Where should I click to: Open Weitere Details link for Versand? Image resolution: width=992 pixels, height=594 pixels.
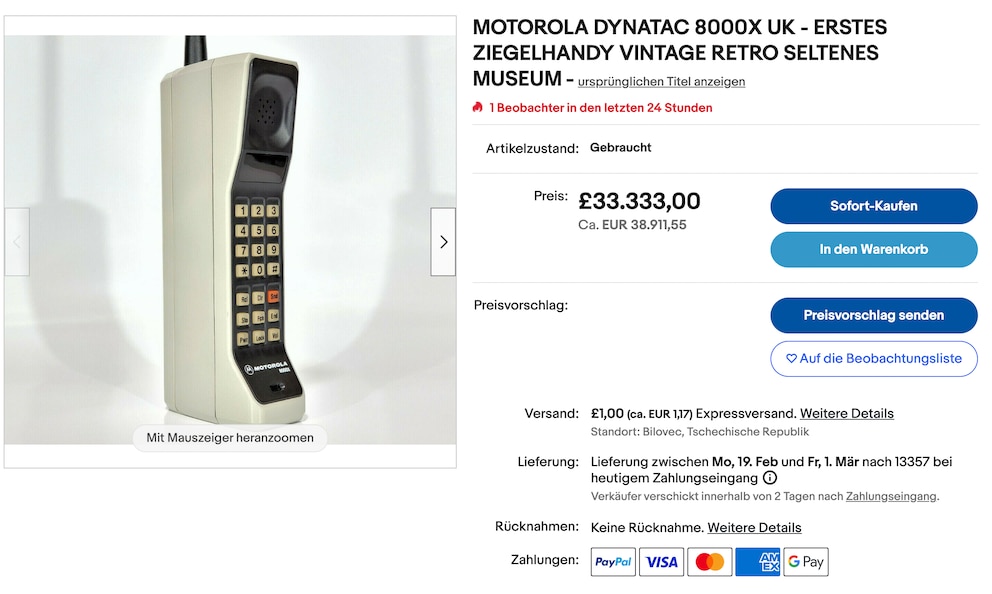tap(846, 414)
